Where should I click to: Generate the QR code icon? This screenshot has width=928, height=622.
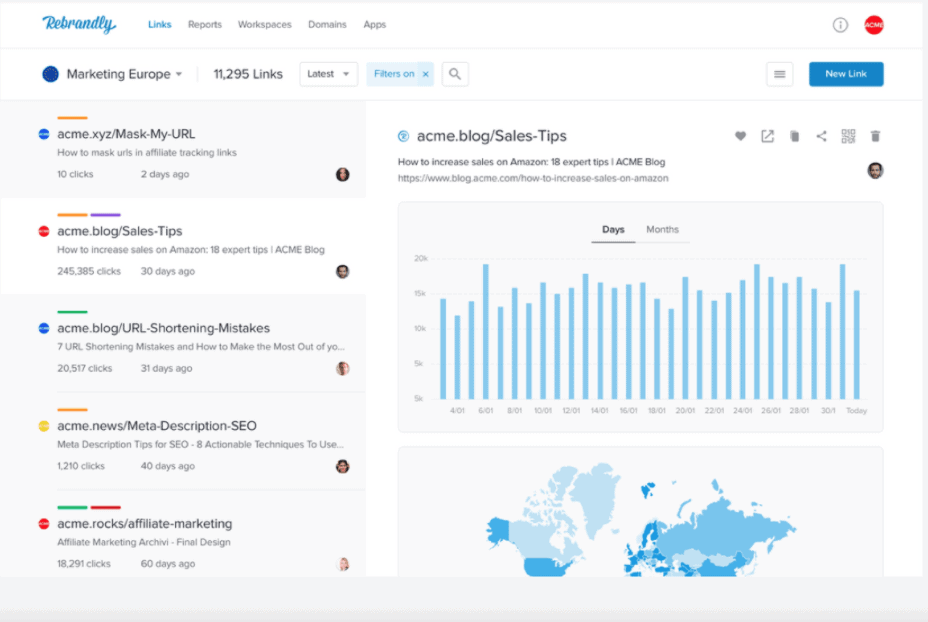[848, 136]
